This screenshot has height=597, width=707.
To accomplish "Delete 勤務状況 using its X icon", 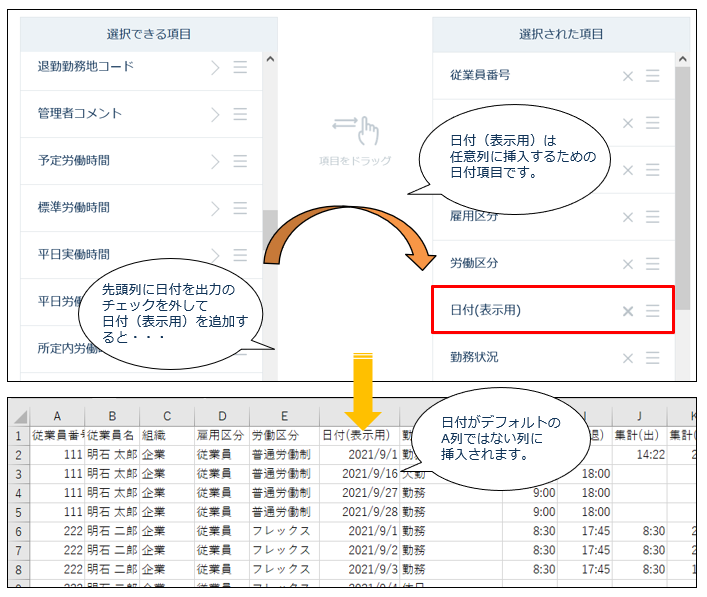I will (628, 358).
